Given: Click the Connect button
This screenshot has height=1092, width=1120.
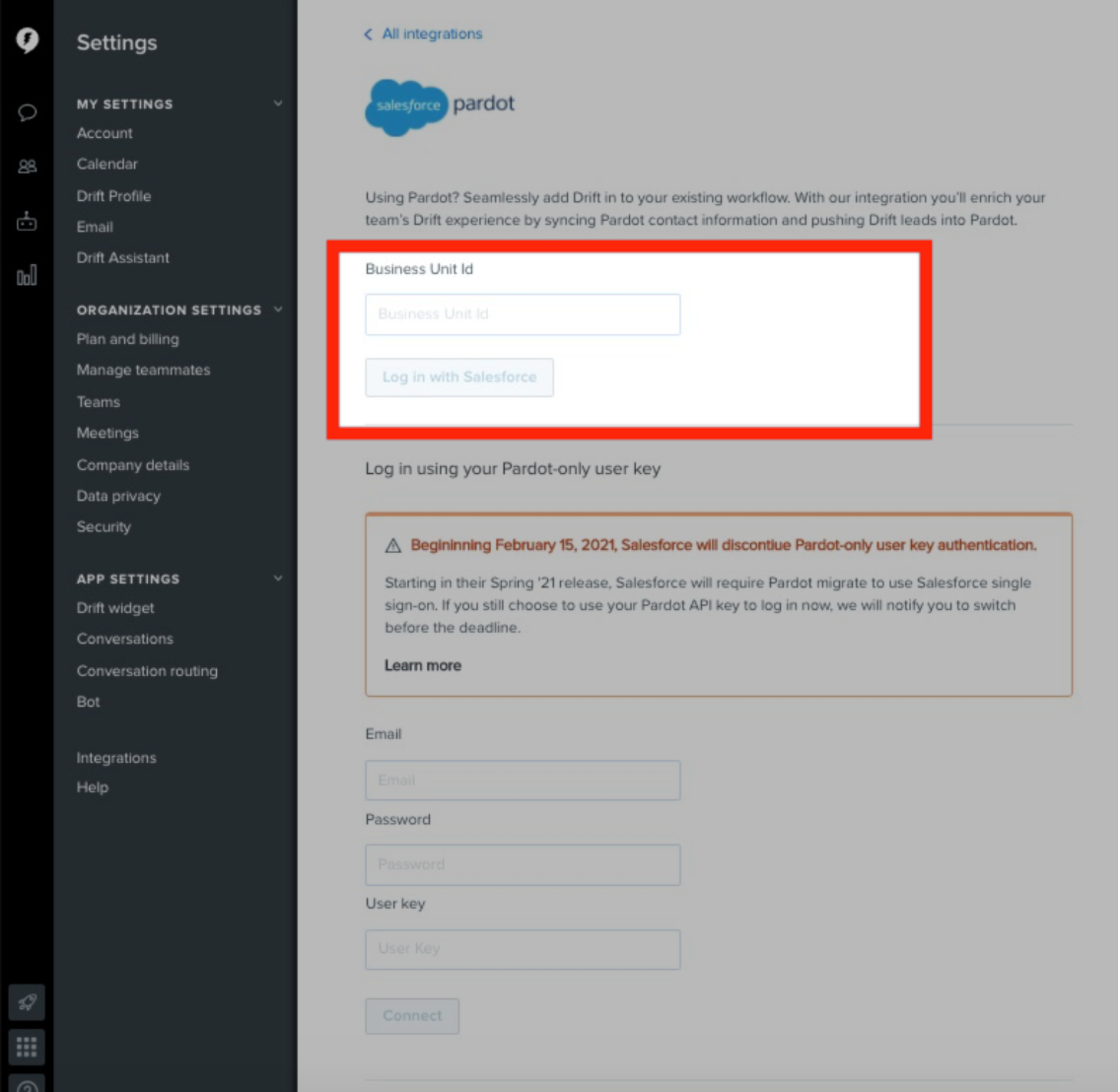Looking at the screenshot, I should coord(412,1015).
